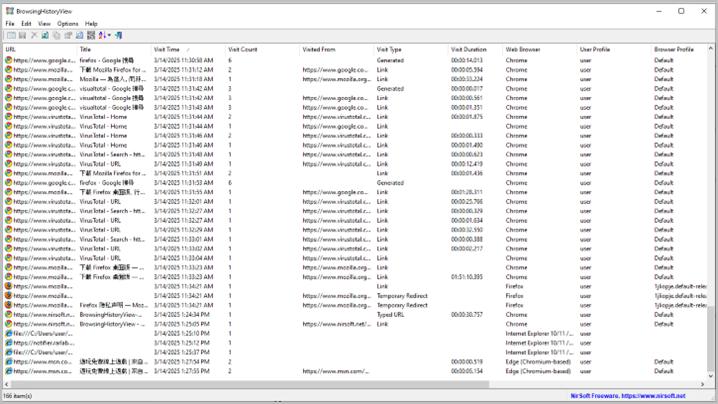Select the 'Typed URL' visit type cell
718x404 pixels.
390,314
